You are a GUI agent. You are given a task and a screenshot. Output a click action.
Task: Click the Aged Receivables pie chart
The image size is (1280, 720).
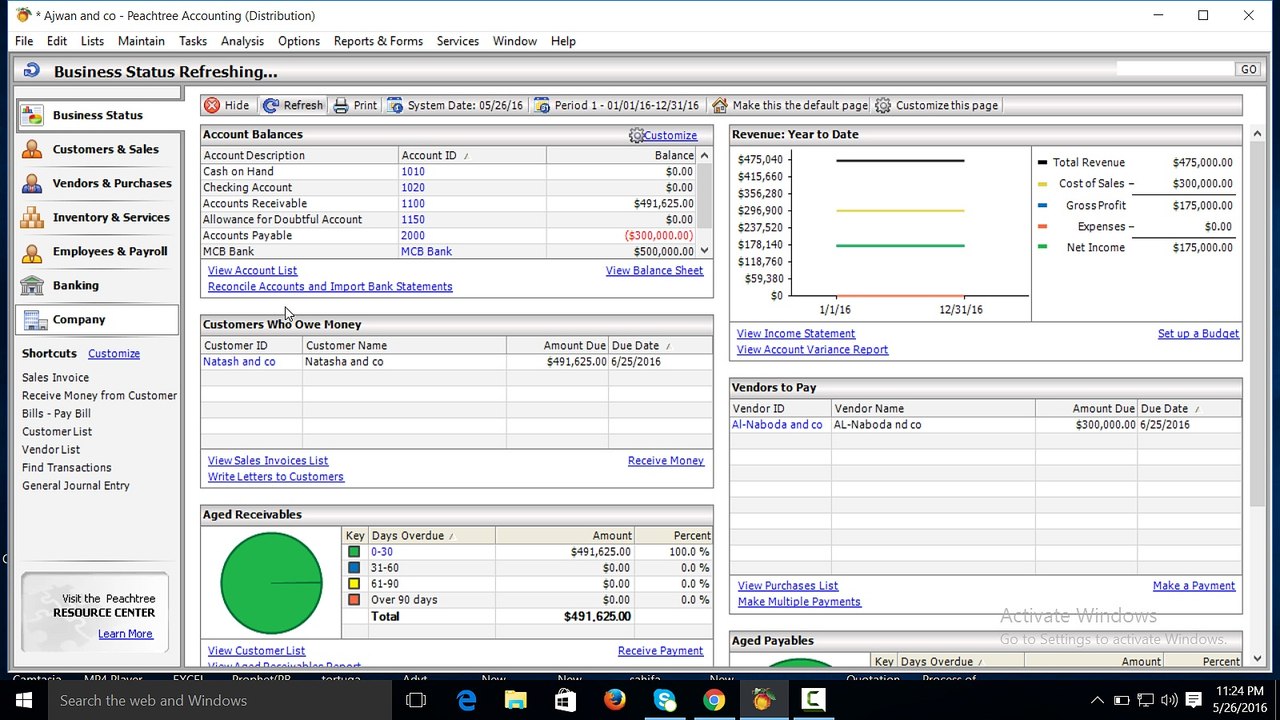click(x=271, y=583)
